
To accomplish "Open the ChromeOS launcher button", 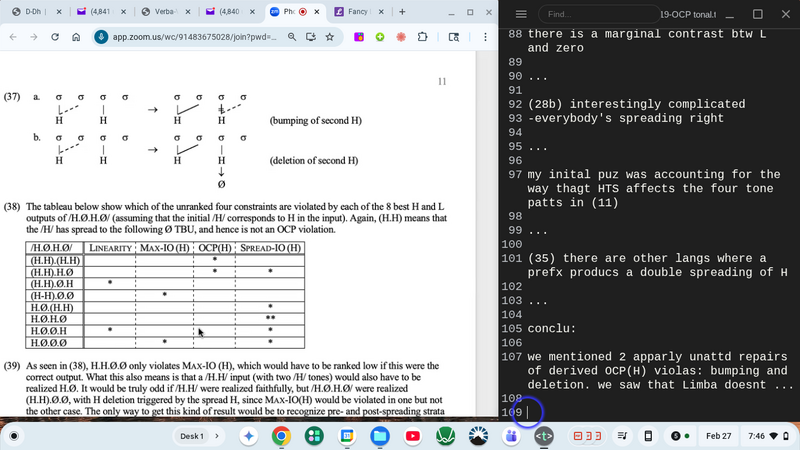I will pyautogui.click(x=14, y=436).
